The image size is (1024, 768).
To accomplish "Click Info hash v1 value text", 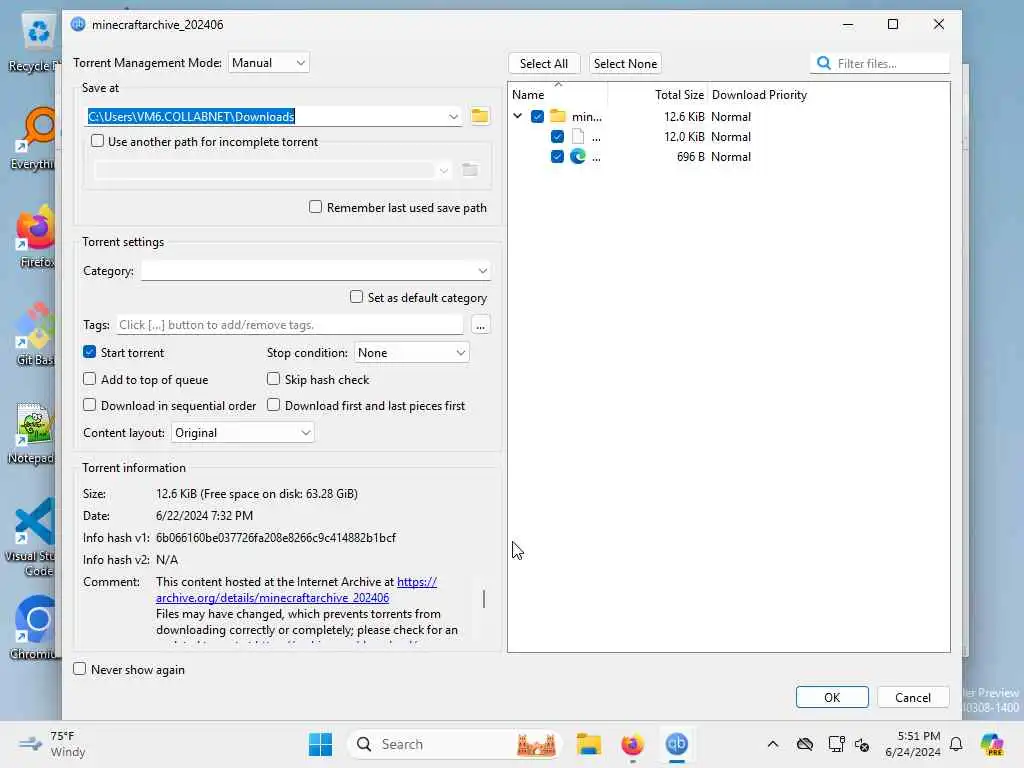I will tap(276, 537).
